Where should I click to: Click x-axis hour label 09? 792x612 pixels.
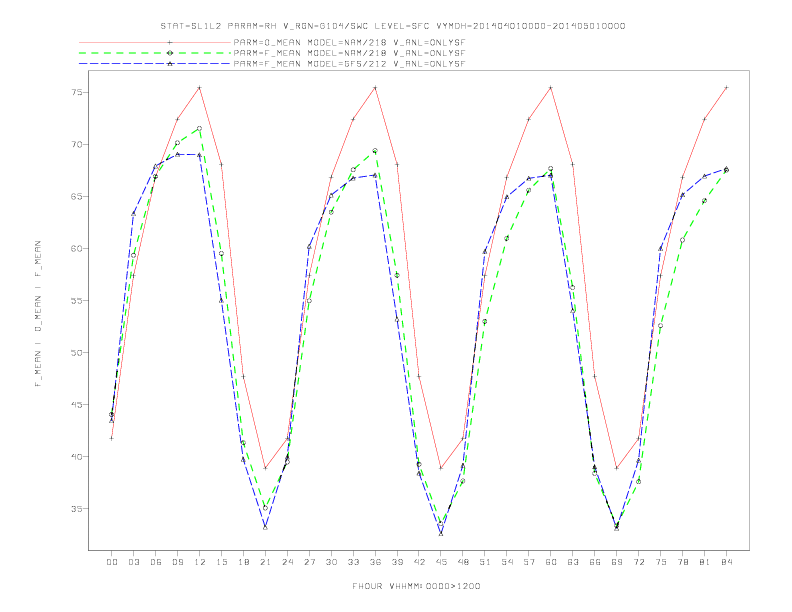point(178,562)
